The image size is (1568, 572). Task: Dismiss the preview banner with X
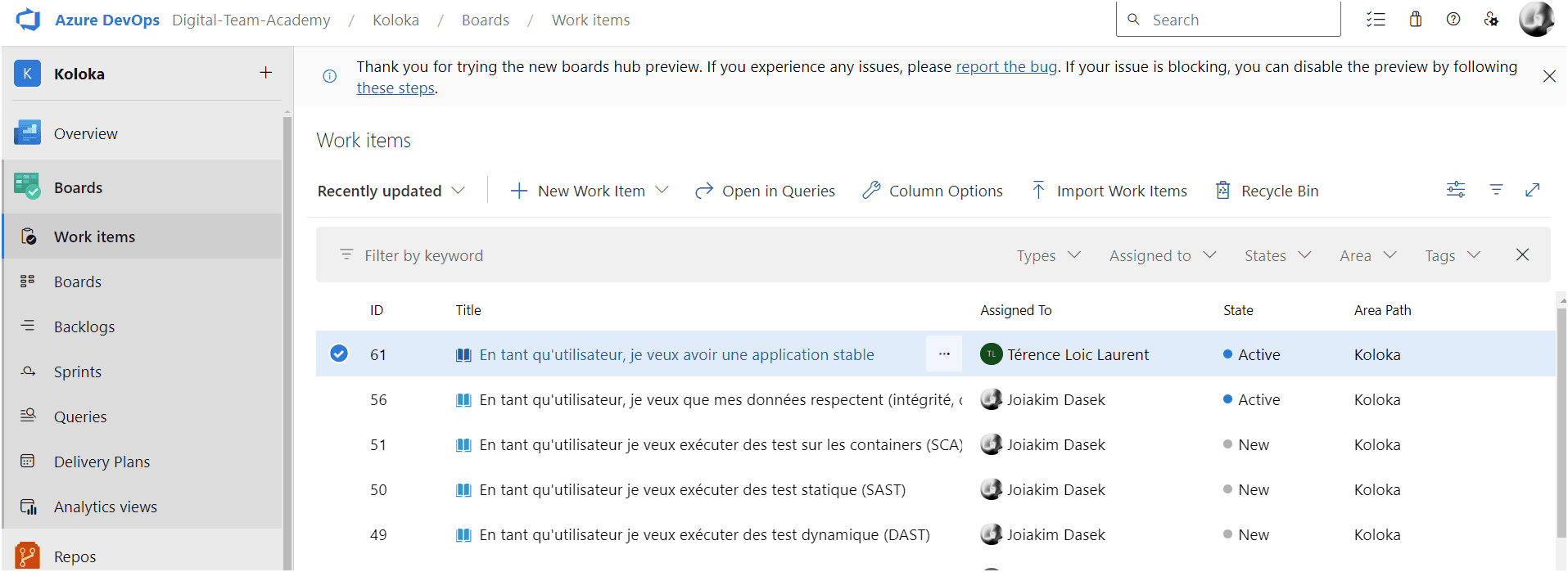coord(1549,76)
